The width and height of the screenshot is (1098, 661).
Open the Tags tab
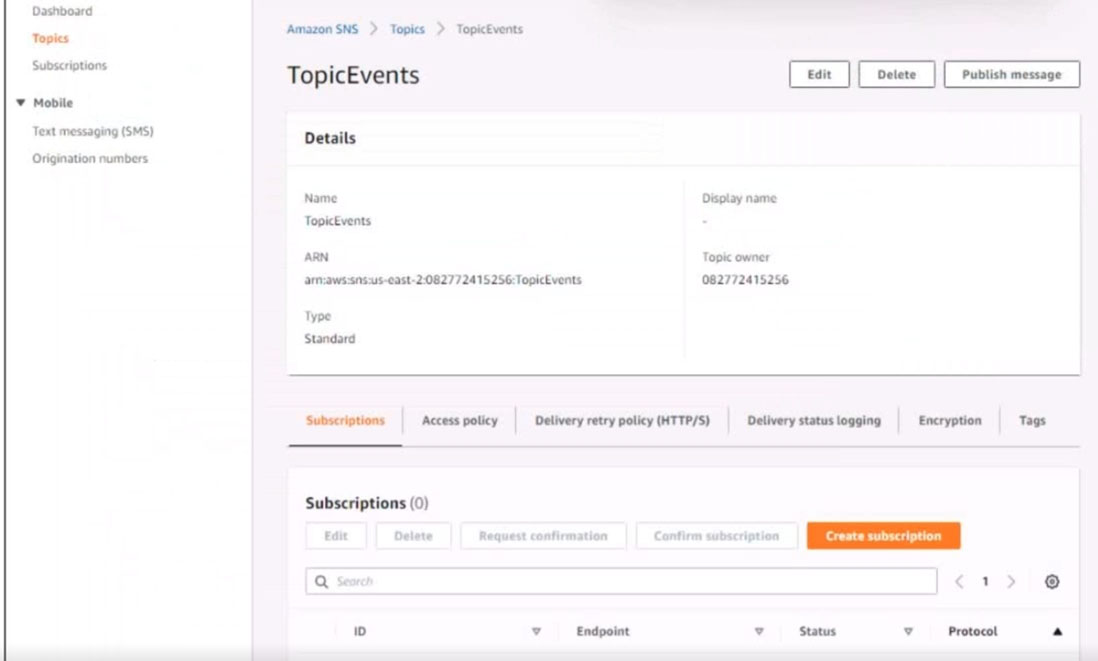coord(1032,420)
